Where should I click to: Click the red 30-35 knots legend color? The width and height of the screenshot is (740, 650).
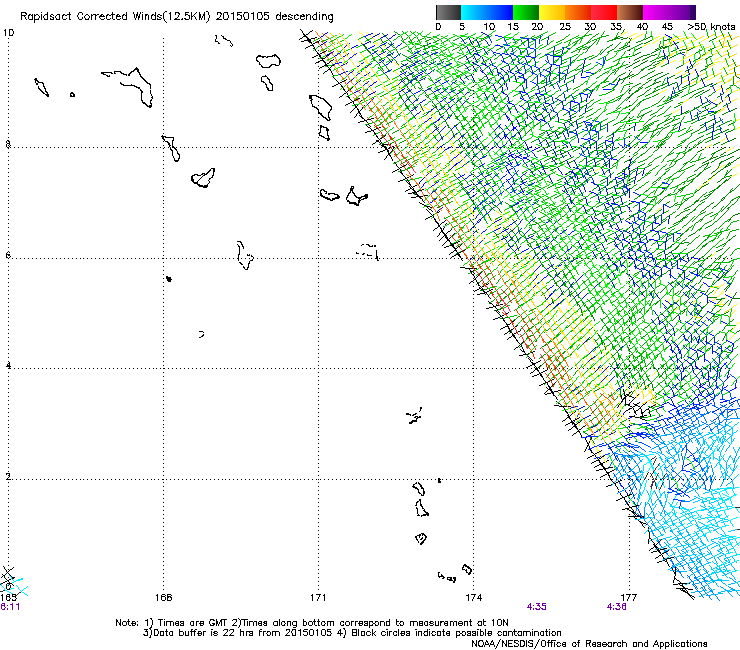(604, 12)
